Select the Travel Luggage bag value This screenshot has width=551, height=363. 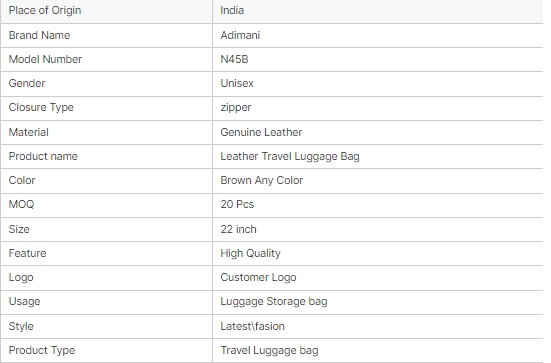tap(269, 351)
